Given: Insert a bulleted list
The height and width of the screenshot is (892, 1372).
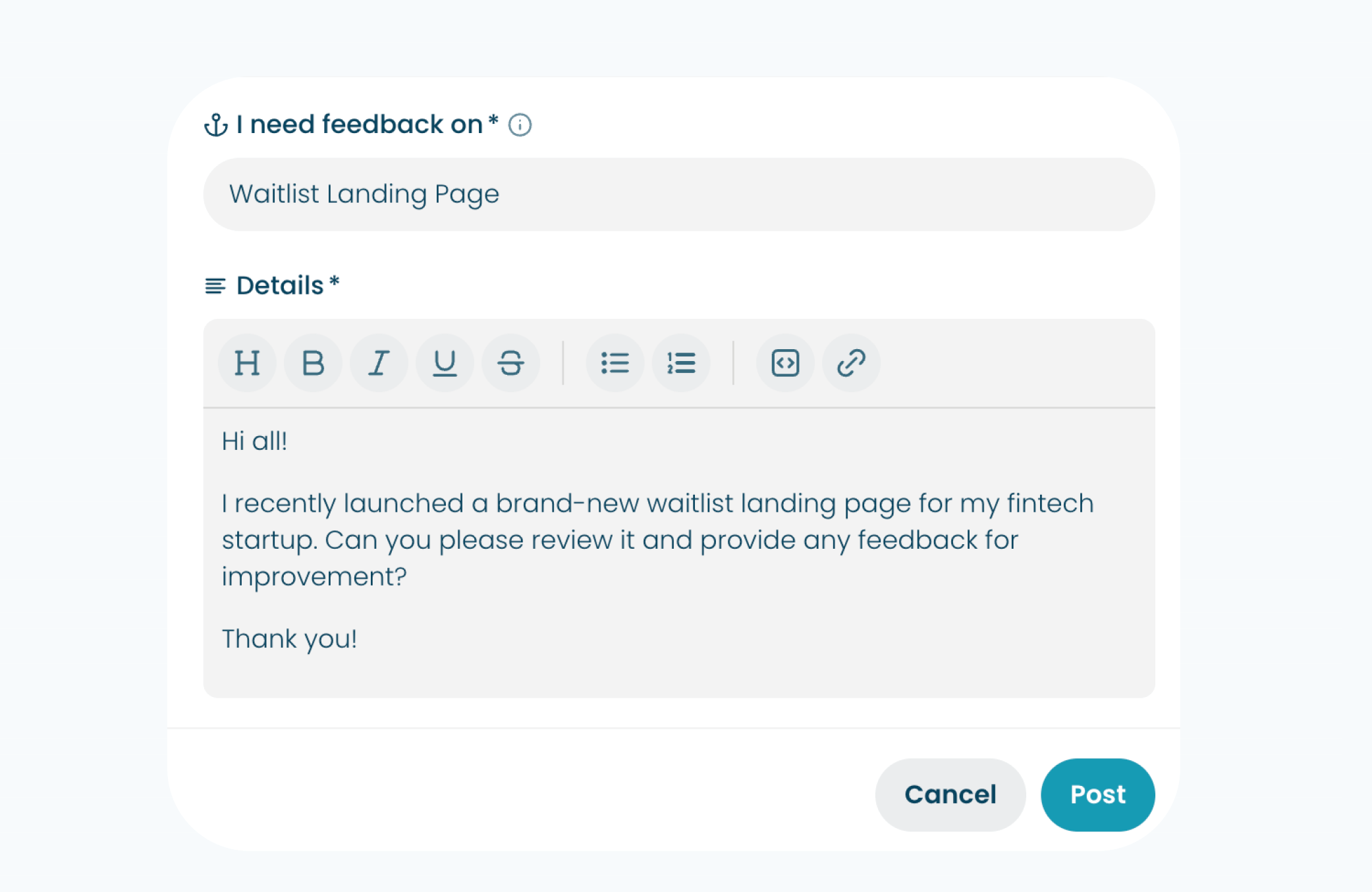Looking at the screenshot, I should coord(615,363).
